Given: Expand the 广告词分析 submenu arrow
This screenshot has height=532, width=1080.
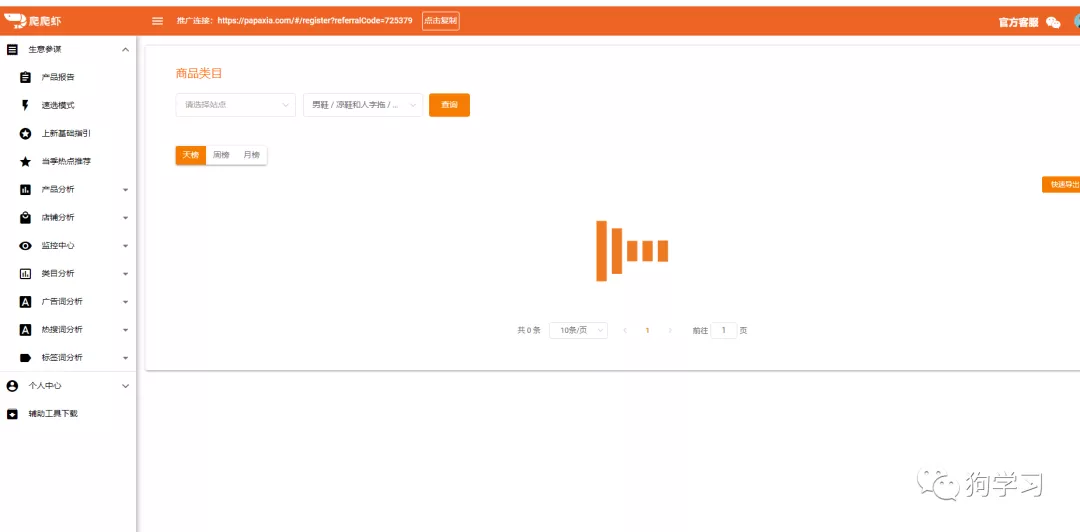Looking at the screenshot, I should [x=125, y=302].
